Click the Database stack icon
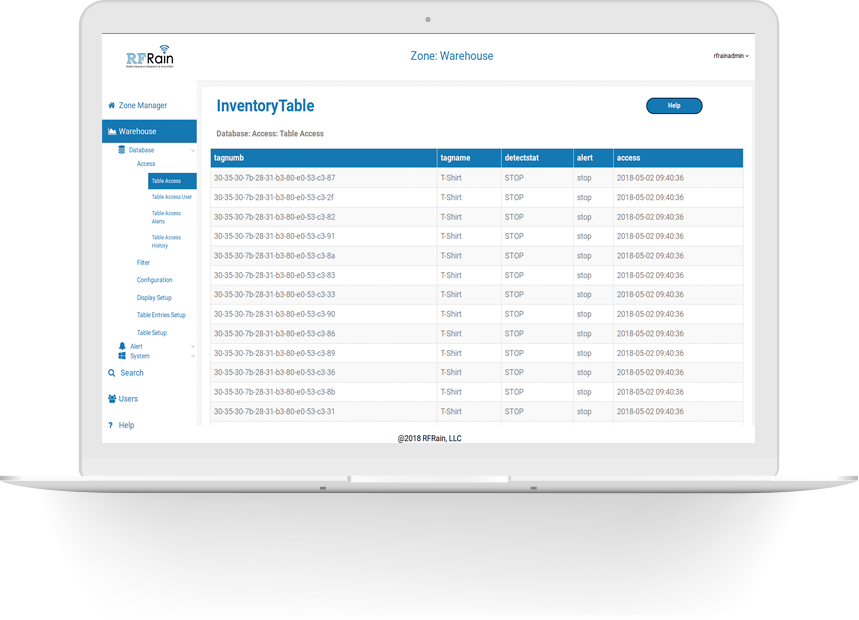Viewport: 859px width, 620px height. click(121, 150)
